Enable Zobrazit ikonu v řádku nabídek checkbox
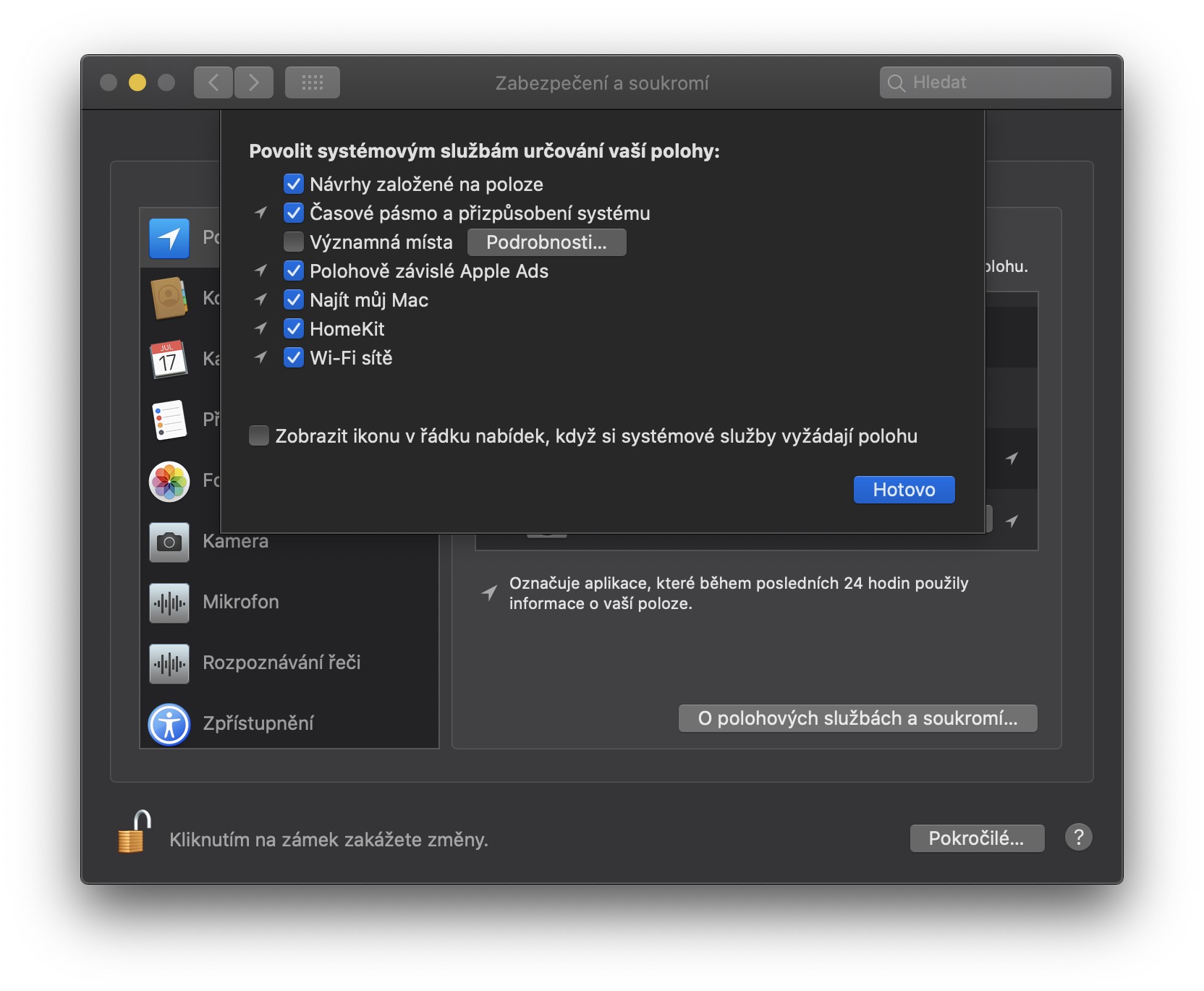Viewport: 1204px width, 991px height. pos(259,436)
